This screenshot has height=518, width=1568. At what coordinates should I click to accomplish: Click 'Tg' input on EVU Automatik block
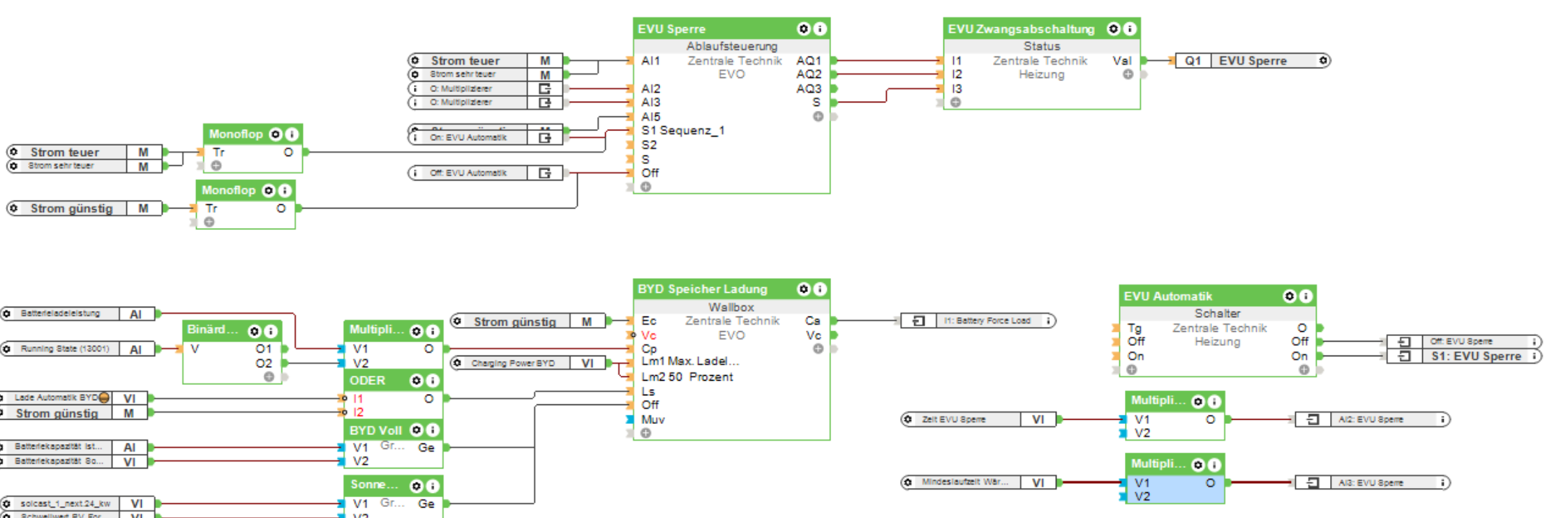pyautogui.click(x=1134, y=328)
